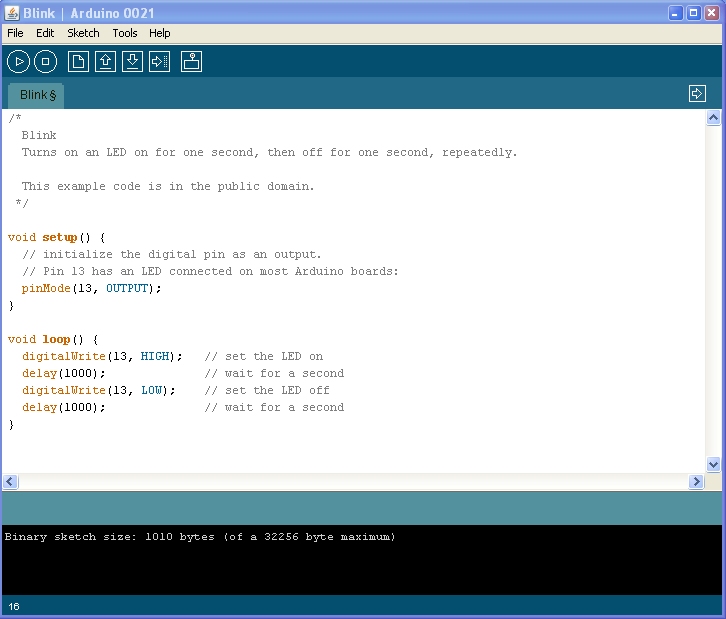Click the Arduino icon in title bar

tap(10, 13)
